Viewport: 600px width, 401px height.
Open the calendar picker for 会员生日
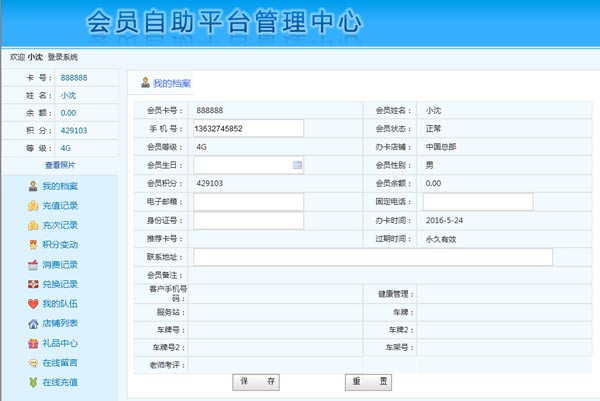pos(297,165)
